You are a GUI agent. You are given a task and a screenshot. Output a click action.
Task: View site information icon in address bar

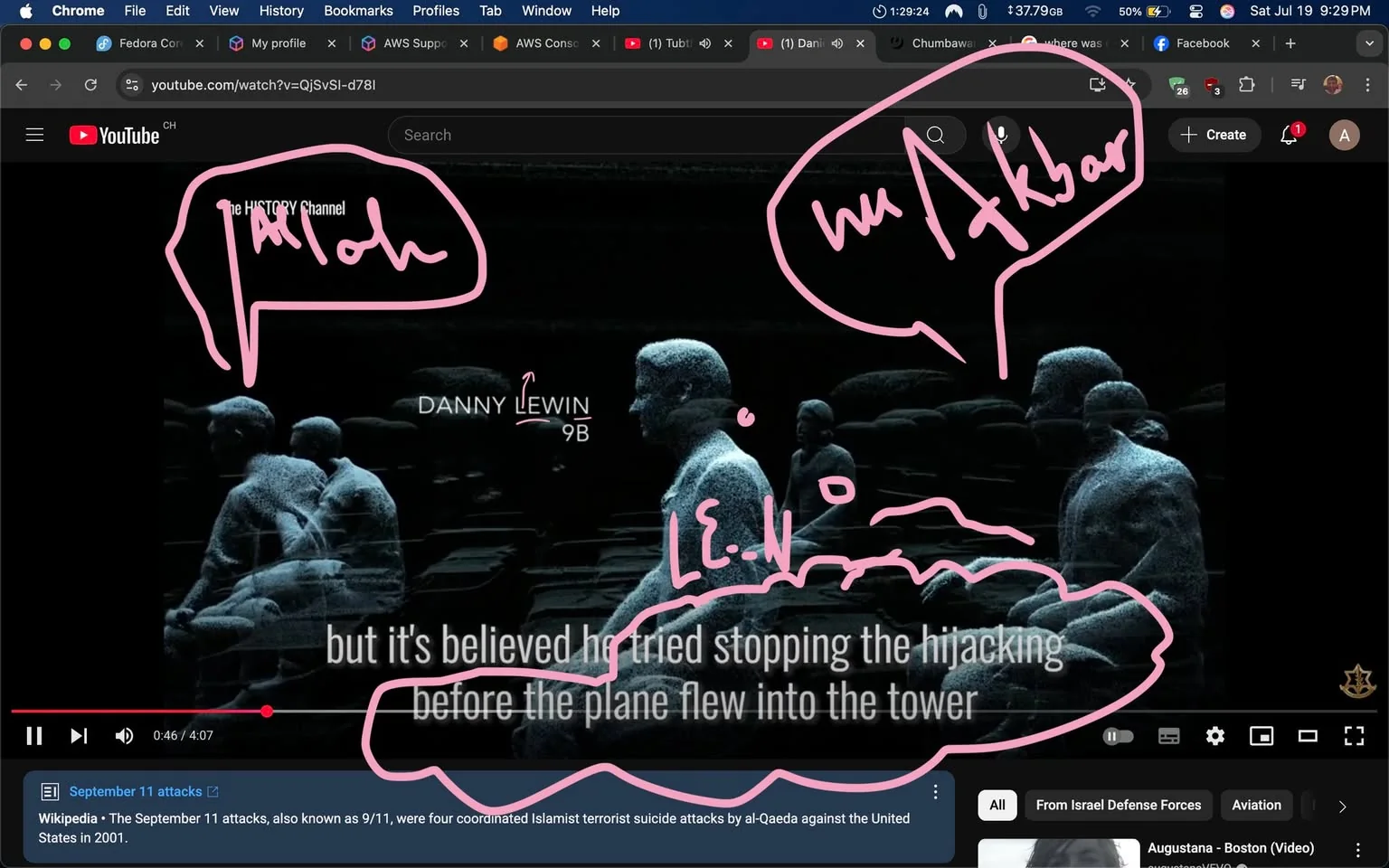coord(132,84)
